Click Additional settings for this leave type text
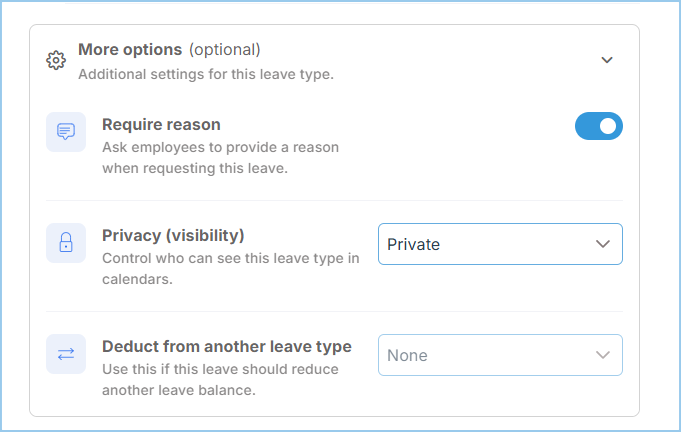The image size is (681, 432). [x=206, y=74]
